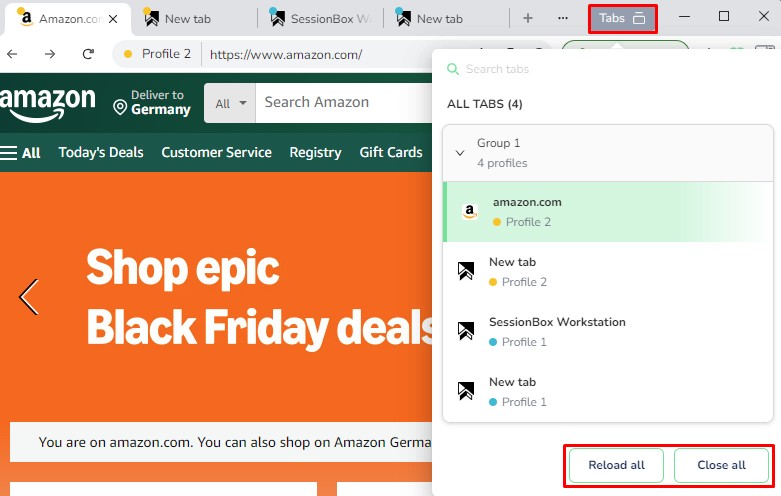
Task: Click the Deliver to Germany location pin
Action: point(120,107)
